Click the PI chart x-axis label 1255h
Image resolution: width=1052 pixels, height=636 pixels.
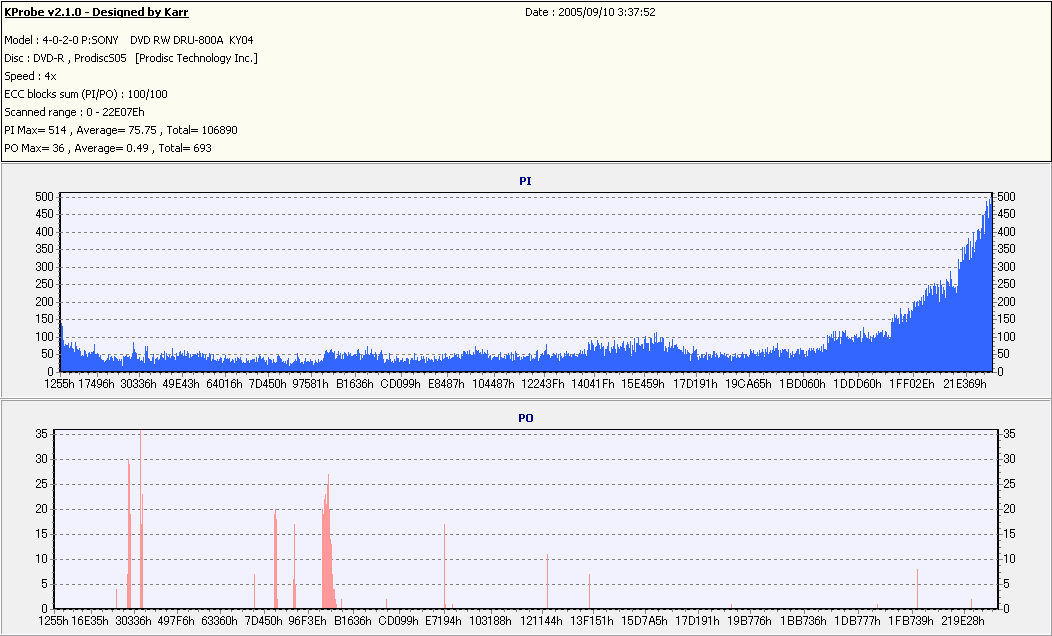click(x=60, y=384)
